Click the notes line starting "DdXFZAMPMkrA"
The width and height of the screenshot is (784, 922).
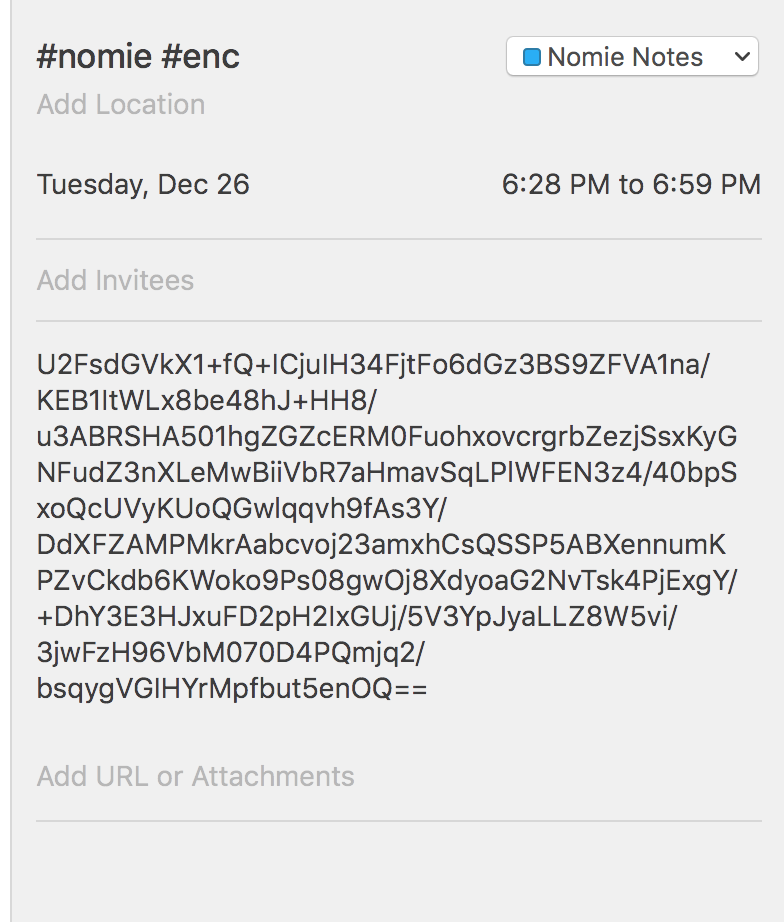pos(382,546)
